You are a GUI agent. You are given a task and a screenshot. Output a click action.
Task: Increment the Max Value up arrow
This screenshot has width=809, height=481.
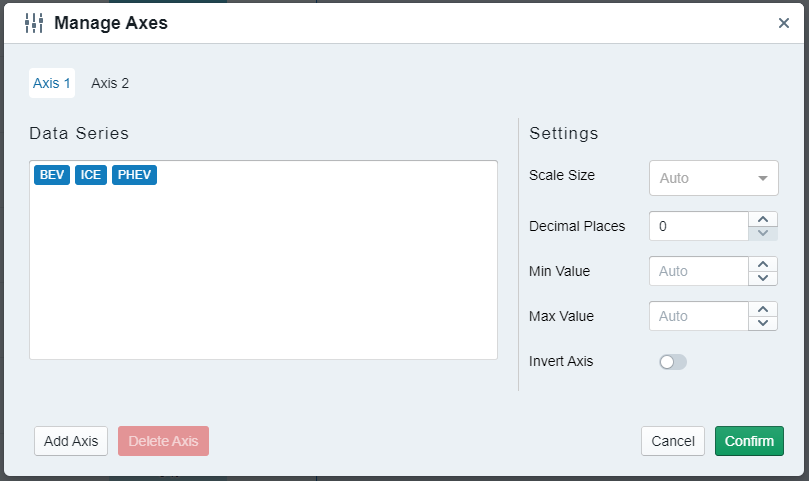[x=763, y=309]
